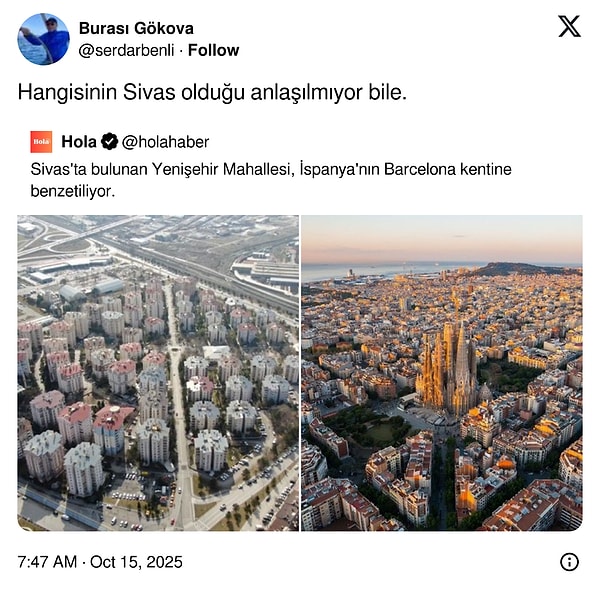Click the X logo in the corner
The height and width of the screenshot is (592, 600).
[x=569, y=26]
